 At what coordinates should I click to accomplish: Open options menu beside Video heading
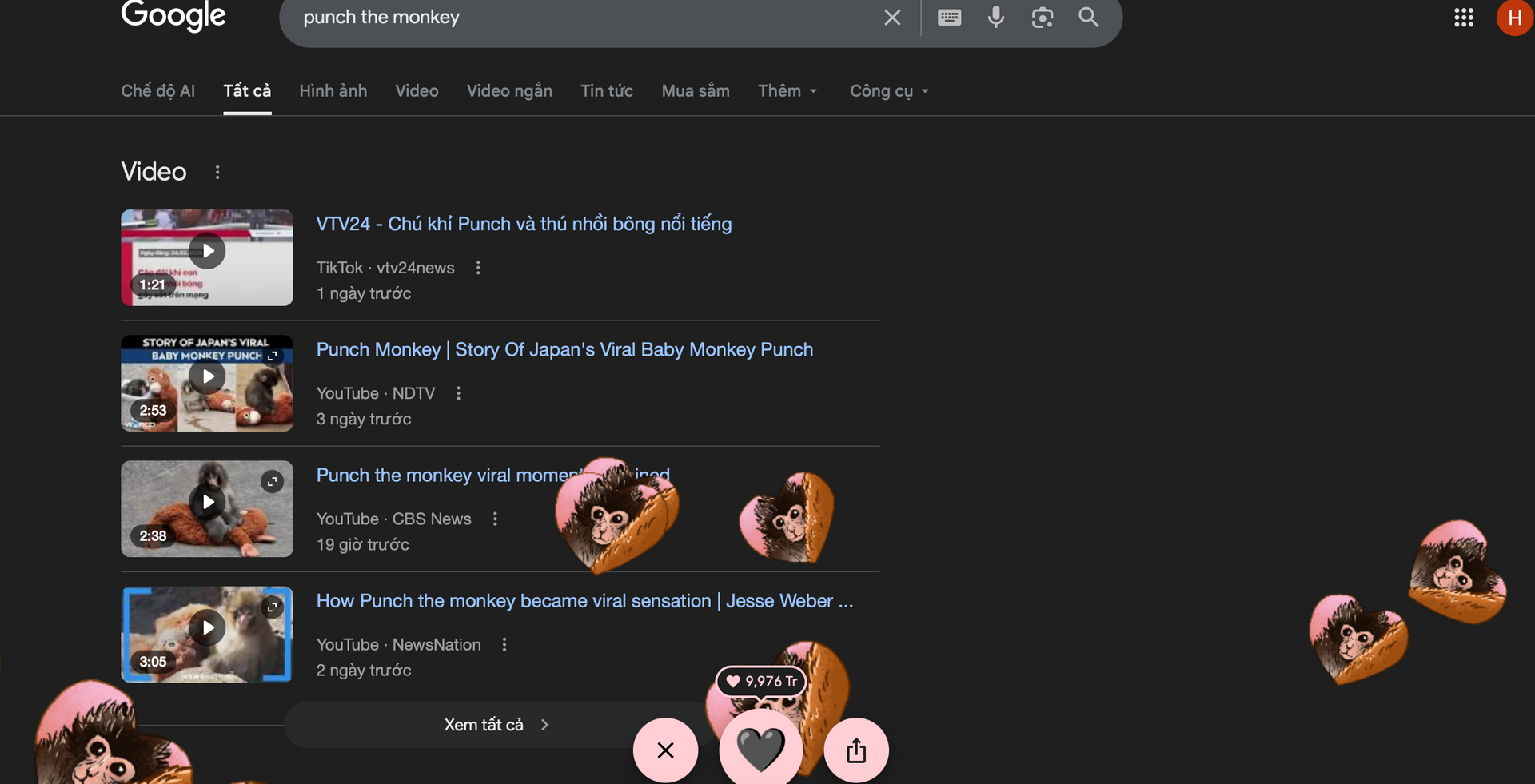pos(217,172)
